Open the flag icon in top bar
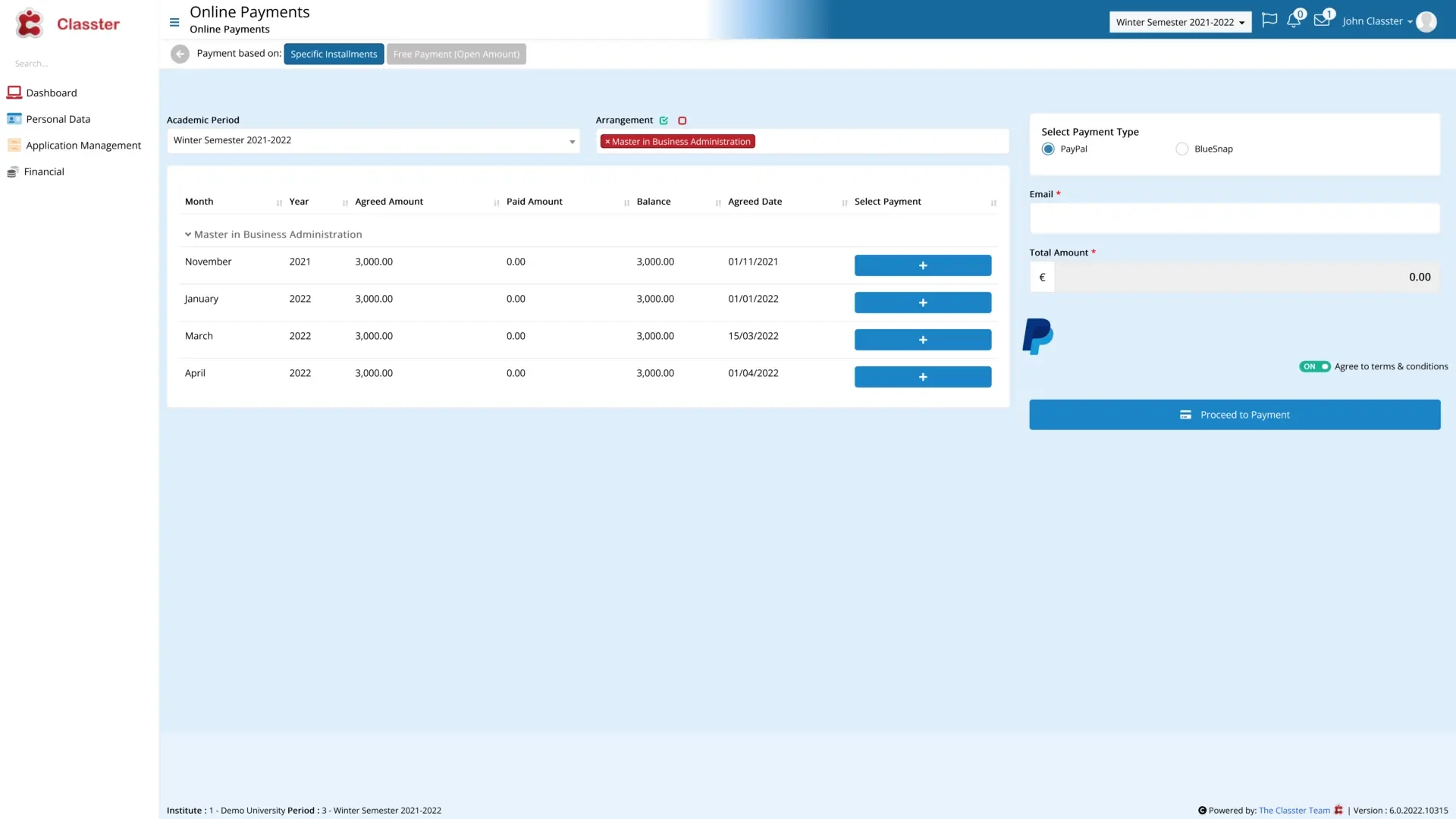This screenshot has width=1456, height=819. pyautogui.click(x=1269, y=20)
